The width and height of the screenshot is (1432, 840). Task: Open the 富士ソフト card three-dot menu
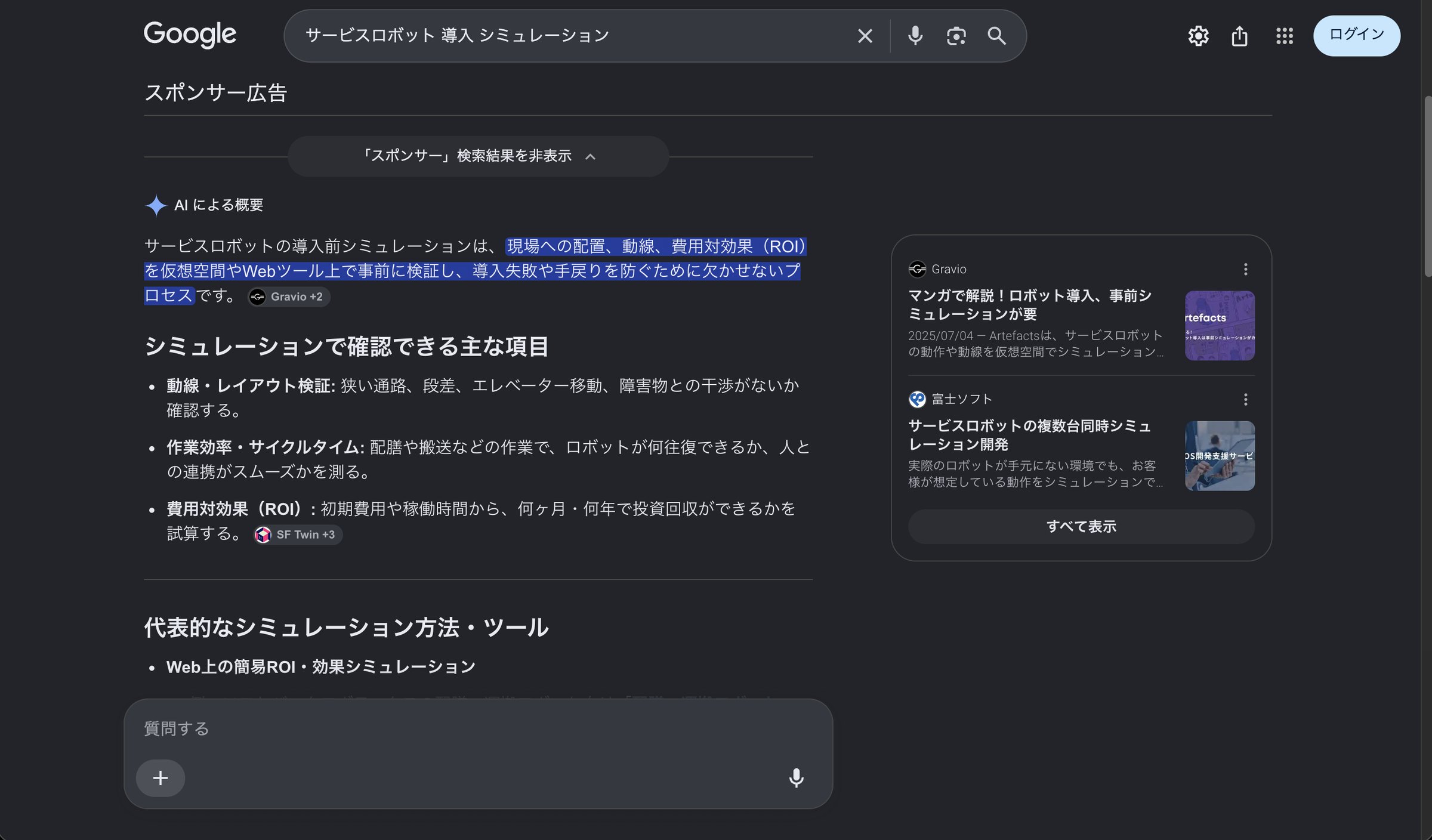click(x=1245, y=399)
